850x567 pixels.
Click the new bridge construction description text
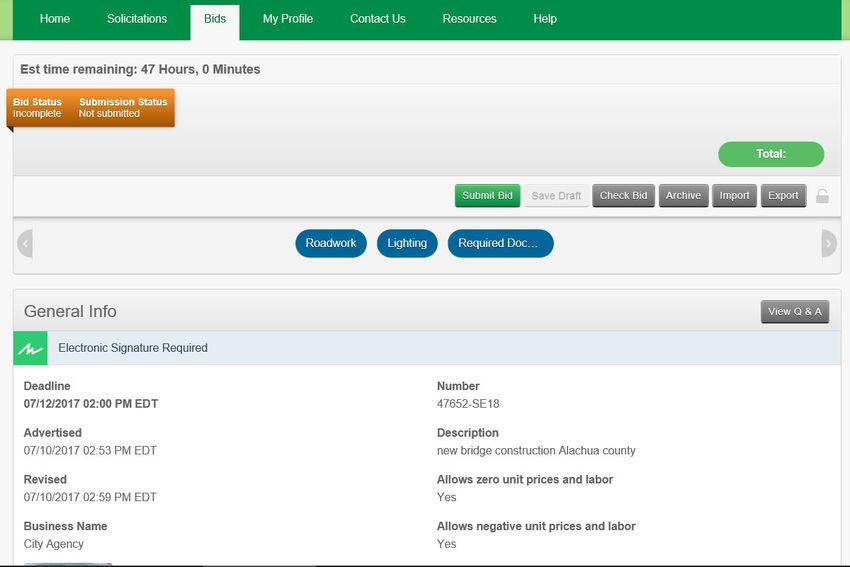(x=536, y=450)
